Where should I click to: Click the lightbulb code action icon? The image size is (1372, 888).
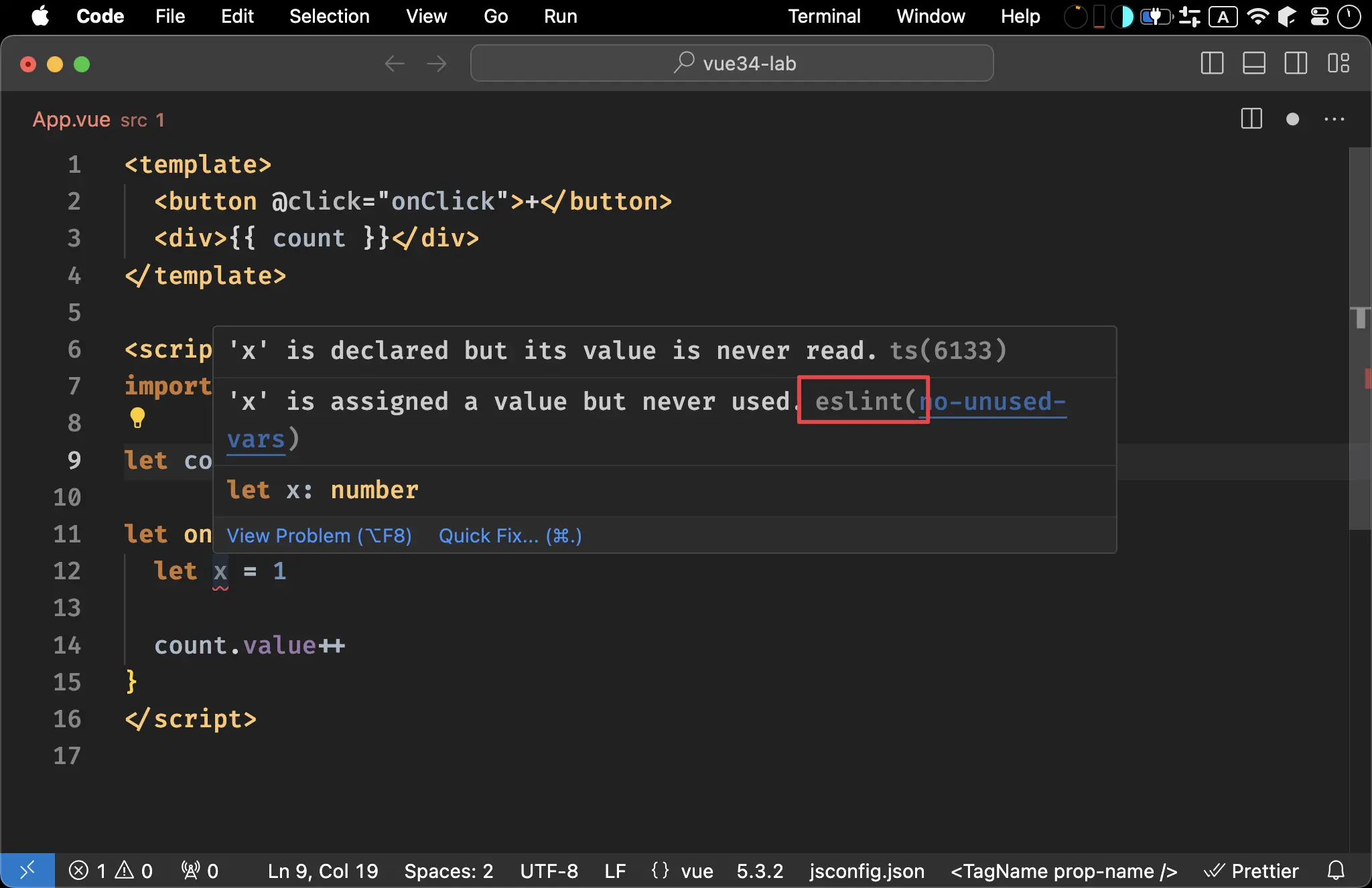[137, 417]
